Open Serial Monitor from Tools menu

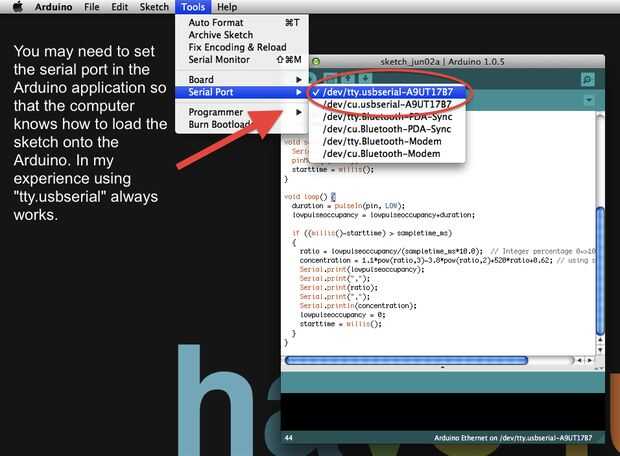coord(242,59)
